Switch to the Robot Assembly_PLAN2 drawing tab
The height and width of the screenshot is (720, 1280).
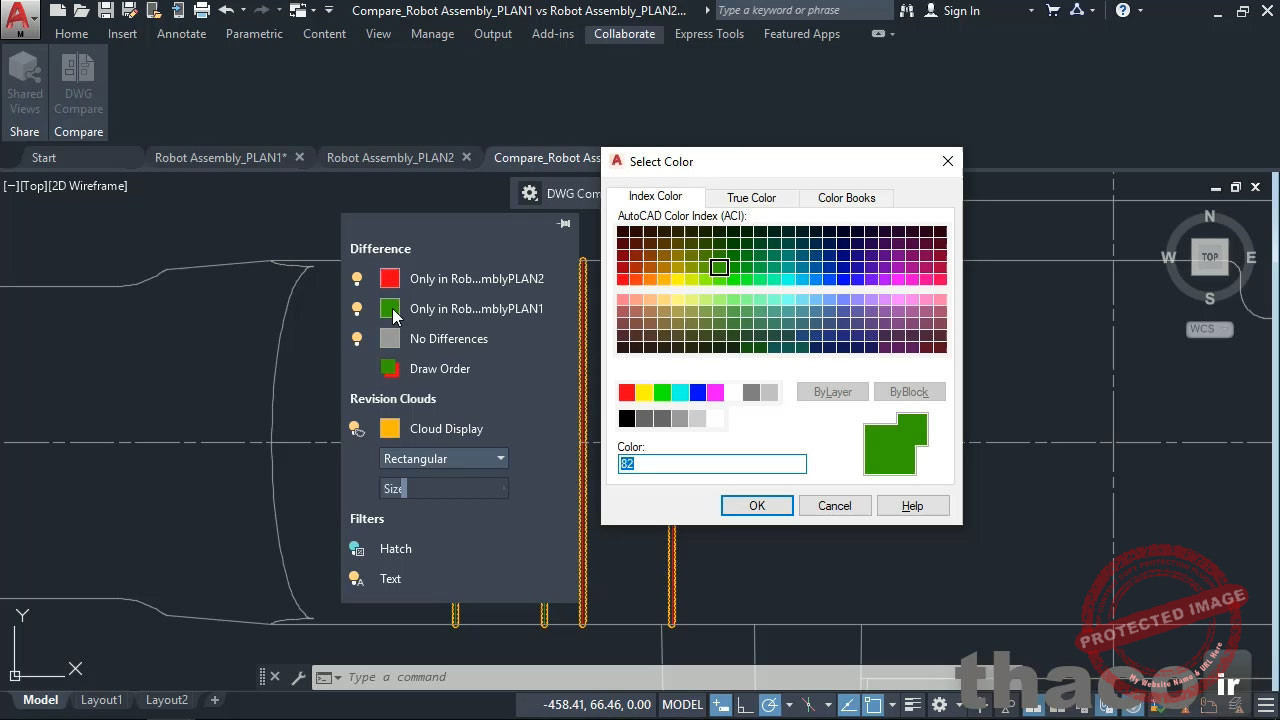point(390,158)
